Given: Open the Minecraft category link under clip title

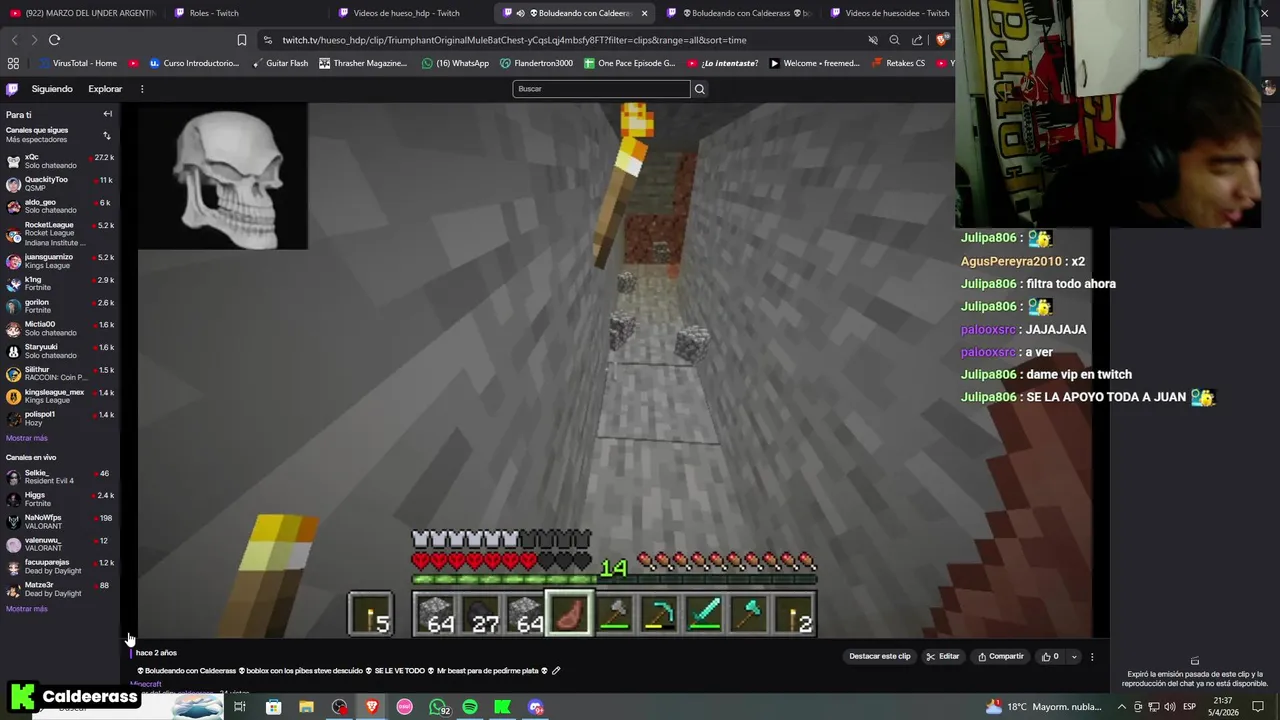Looking at the screenshot, I should (x=146, y=684).
